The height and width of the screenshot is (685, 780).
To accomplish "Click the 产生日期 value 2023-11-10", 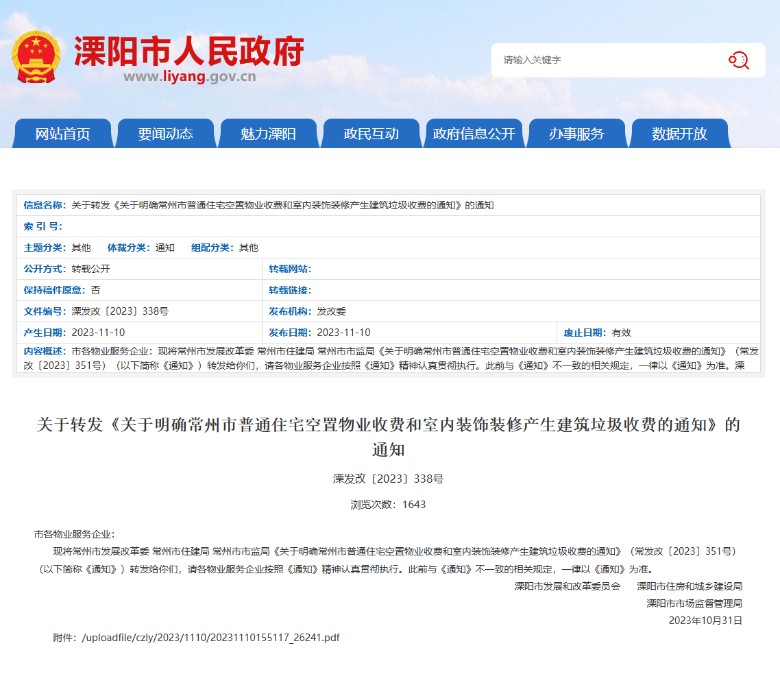I will pos(98,332).
